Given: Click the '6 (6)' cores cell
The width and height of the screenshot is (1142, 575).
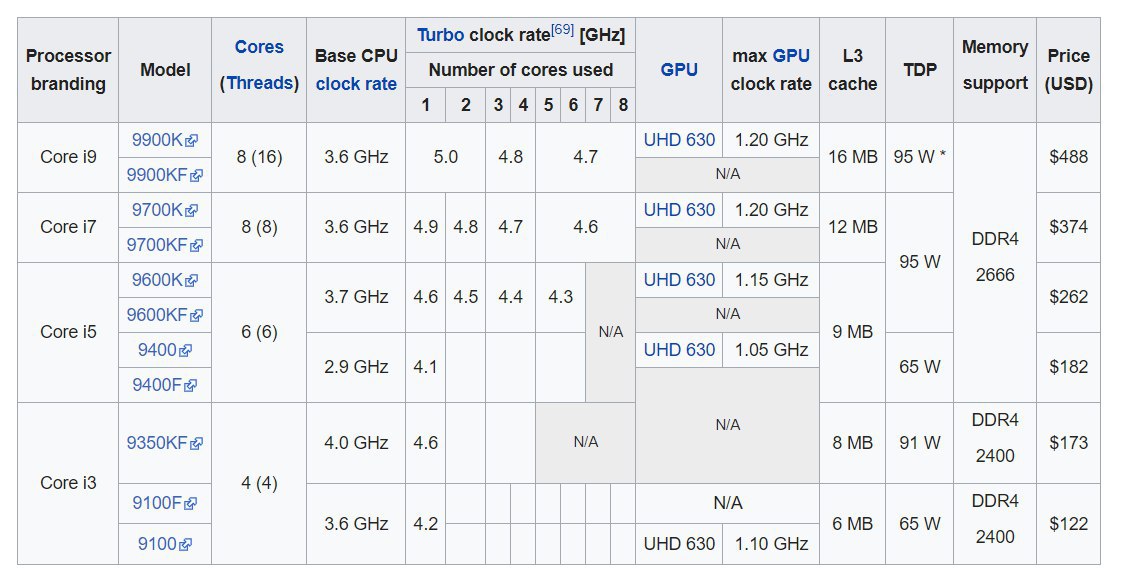Looking at the screenshot, I should click(x=259, y=332).
